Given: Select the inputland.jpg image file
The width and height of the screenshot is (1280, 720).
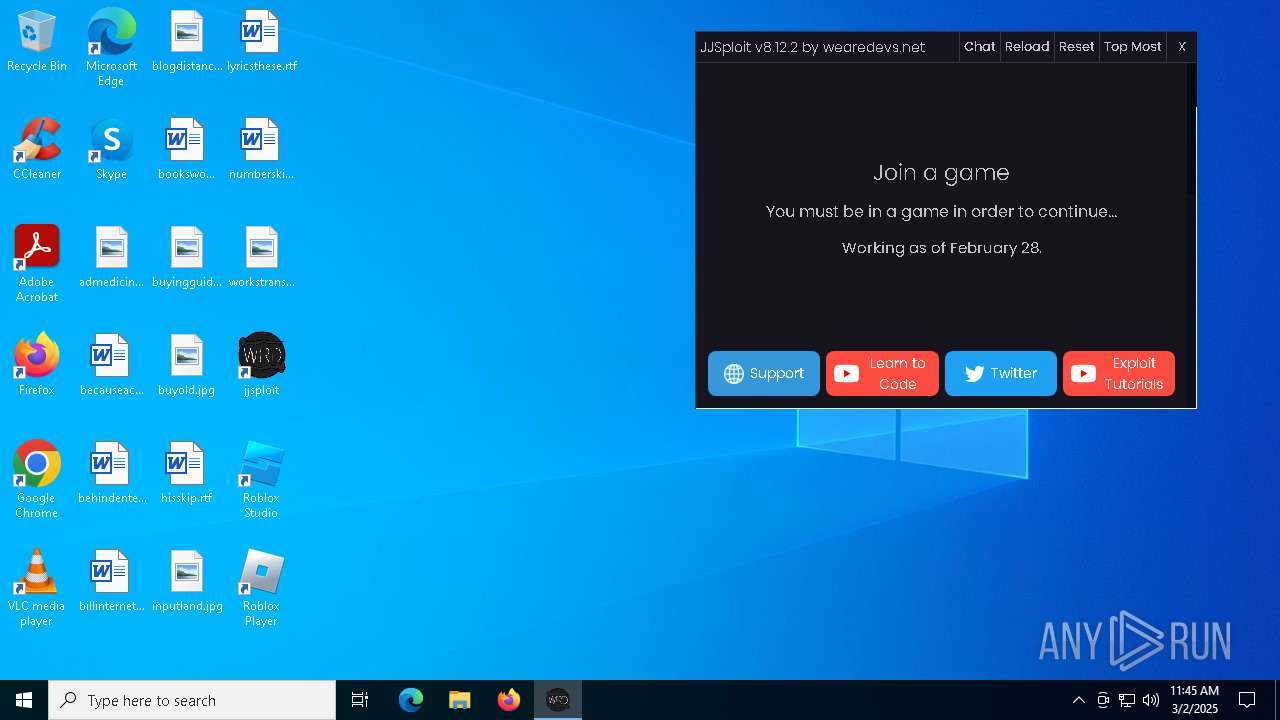Looking at the screenshot, I should (x=186, y=582).
